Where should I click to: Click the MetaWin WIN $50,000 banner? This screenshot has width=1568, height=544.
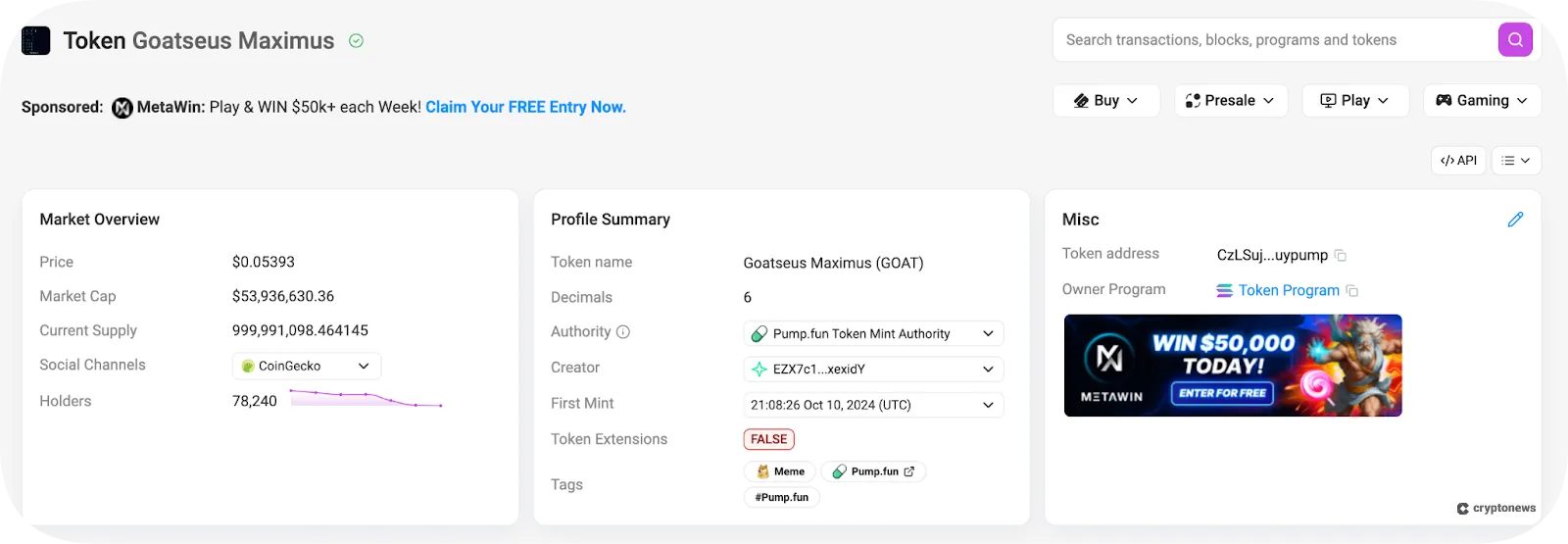click(1233, 366)
